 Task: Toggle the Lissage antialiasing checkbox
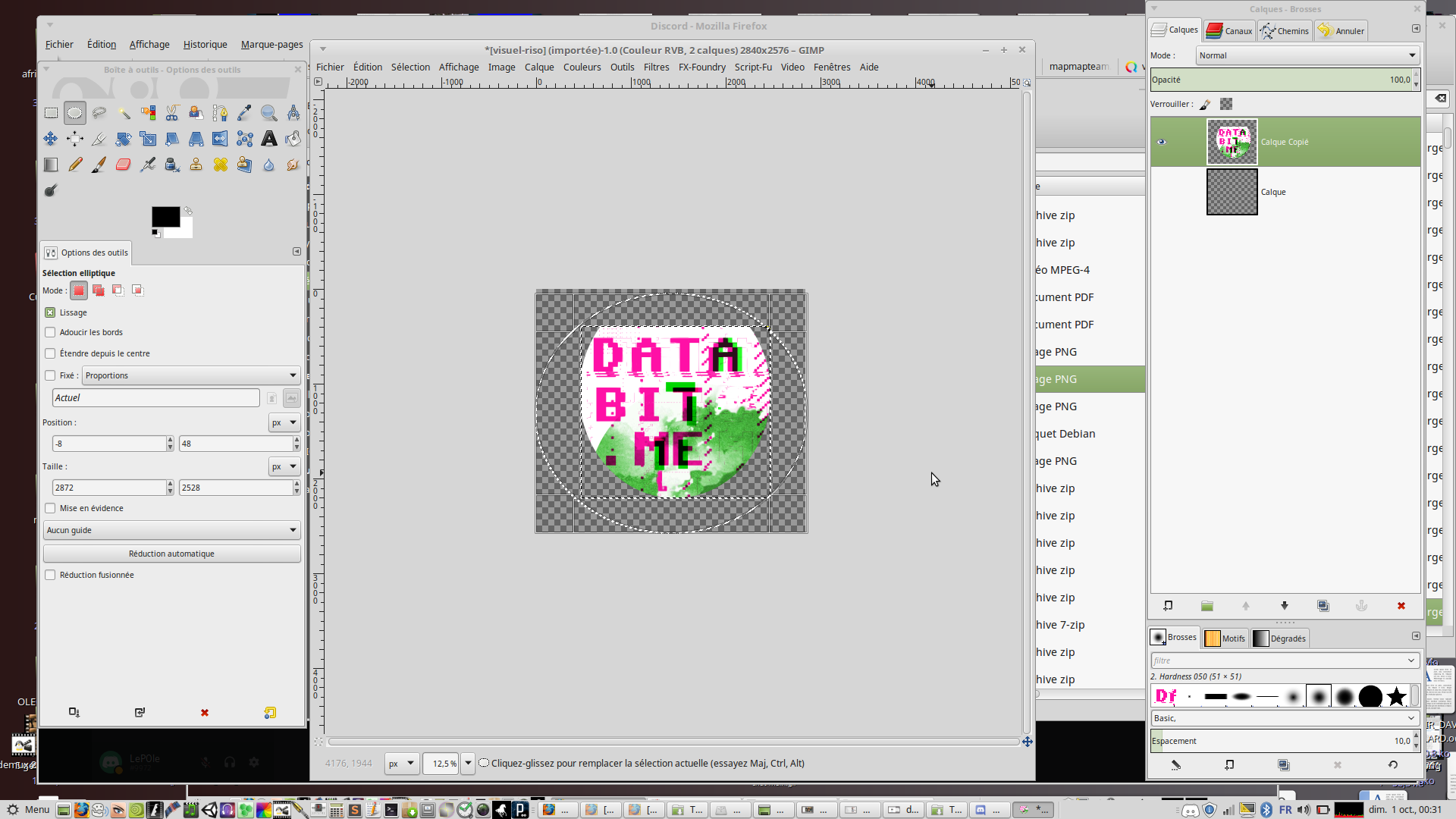pos(50,312)
